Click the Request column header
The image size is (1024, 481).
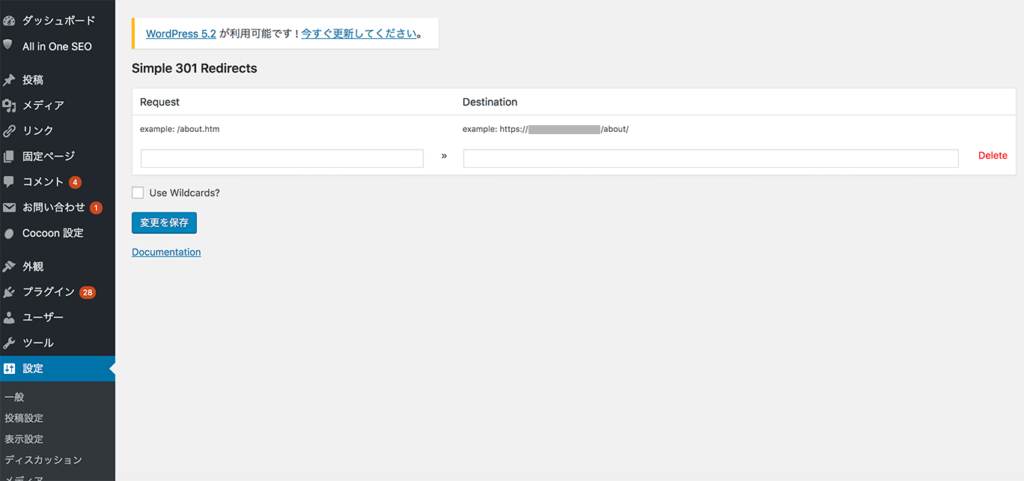click(160, 102)
